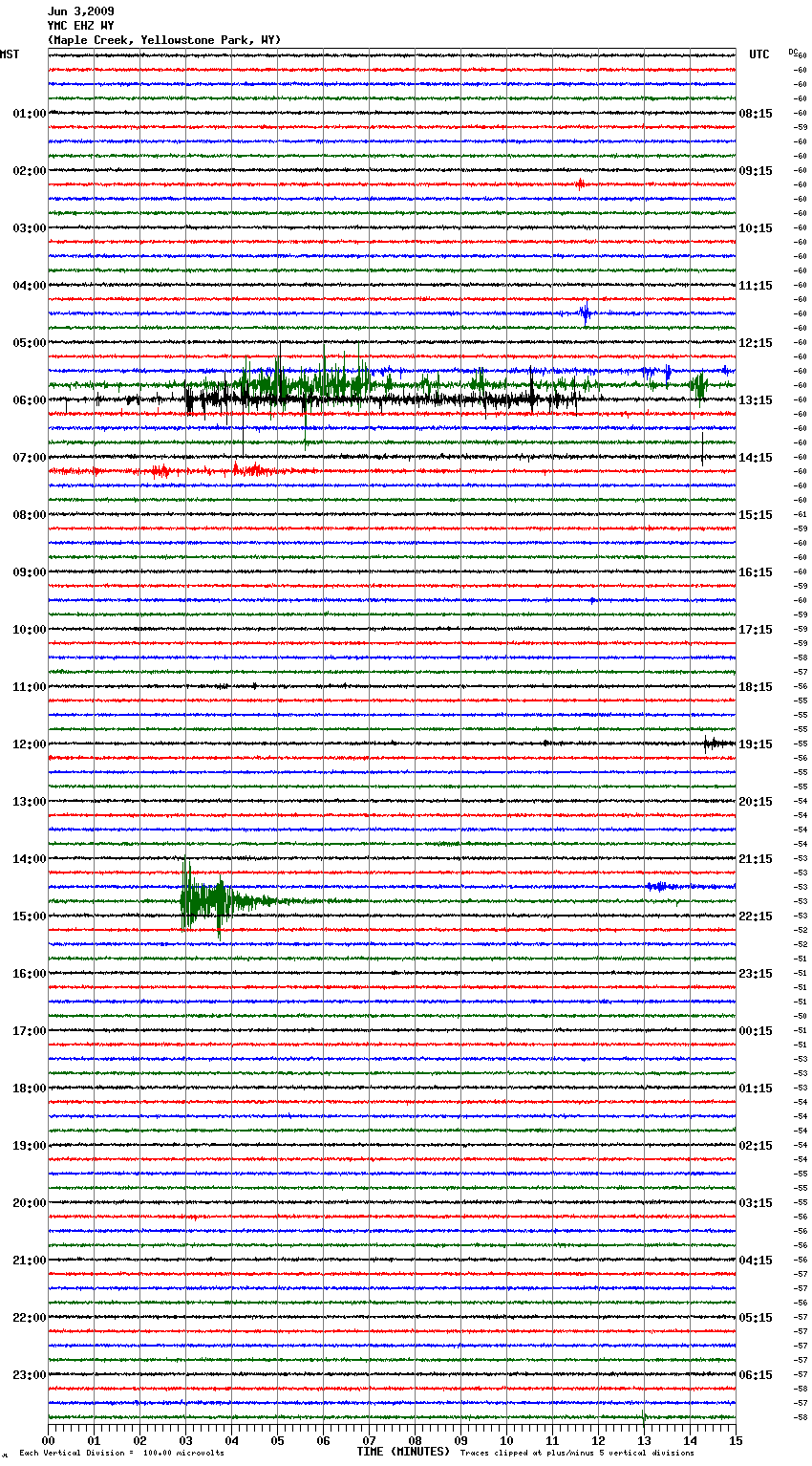Click the 'UTC' time zone label
This screenshot has width=812, height=1466.
coord(759,54)
